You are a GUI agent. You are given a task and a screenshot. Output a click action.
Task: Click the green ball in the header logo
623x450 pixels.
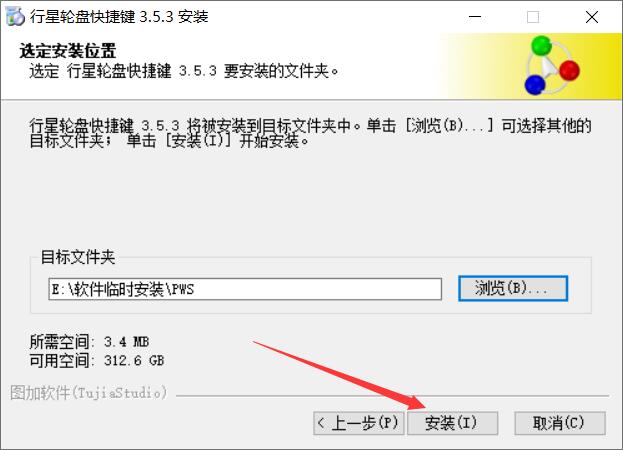tap(541, 45)
